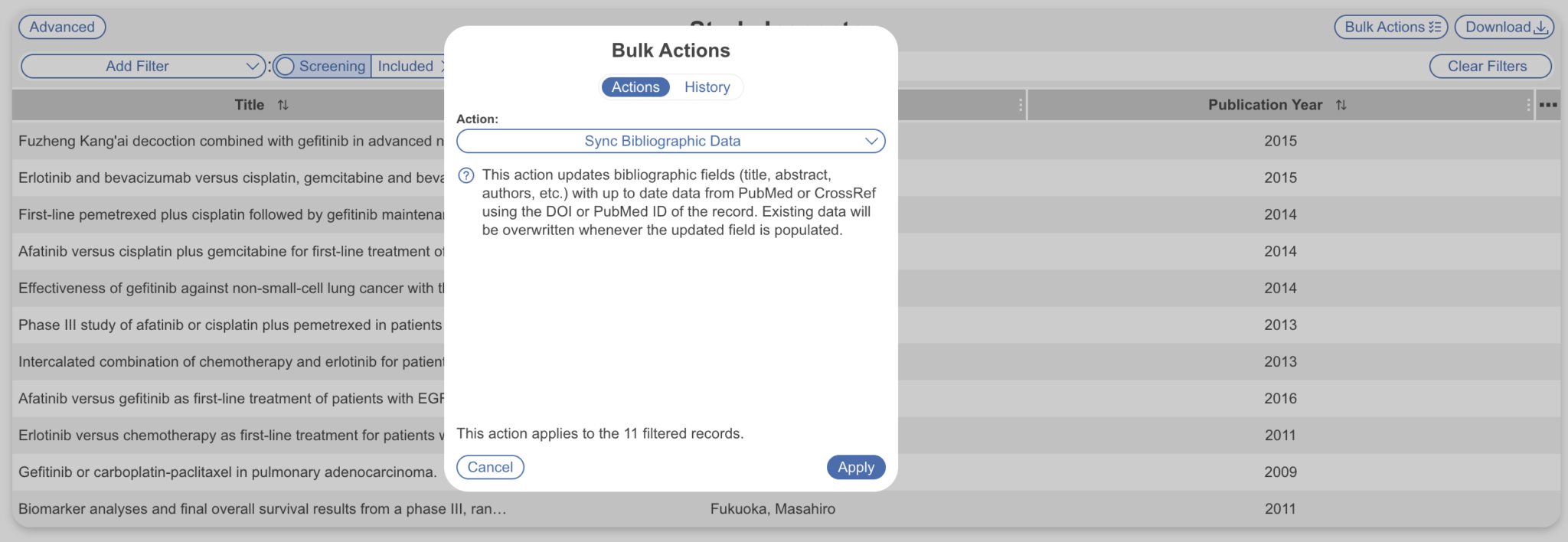This screenshot has height=542, width=1568.
Task: Click the Clear Filters button
Action: [1489, 66]
